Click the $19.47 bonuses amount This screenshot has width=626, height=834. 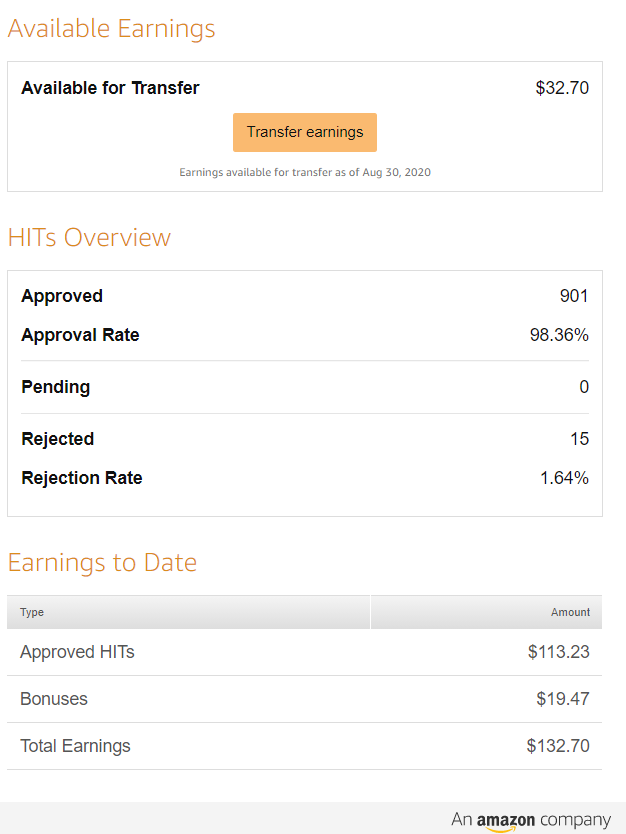click(x=563, y=699)
